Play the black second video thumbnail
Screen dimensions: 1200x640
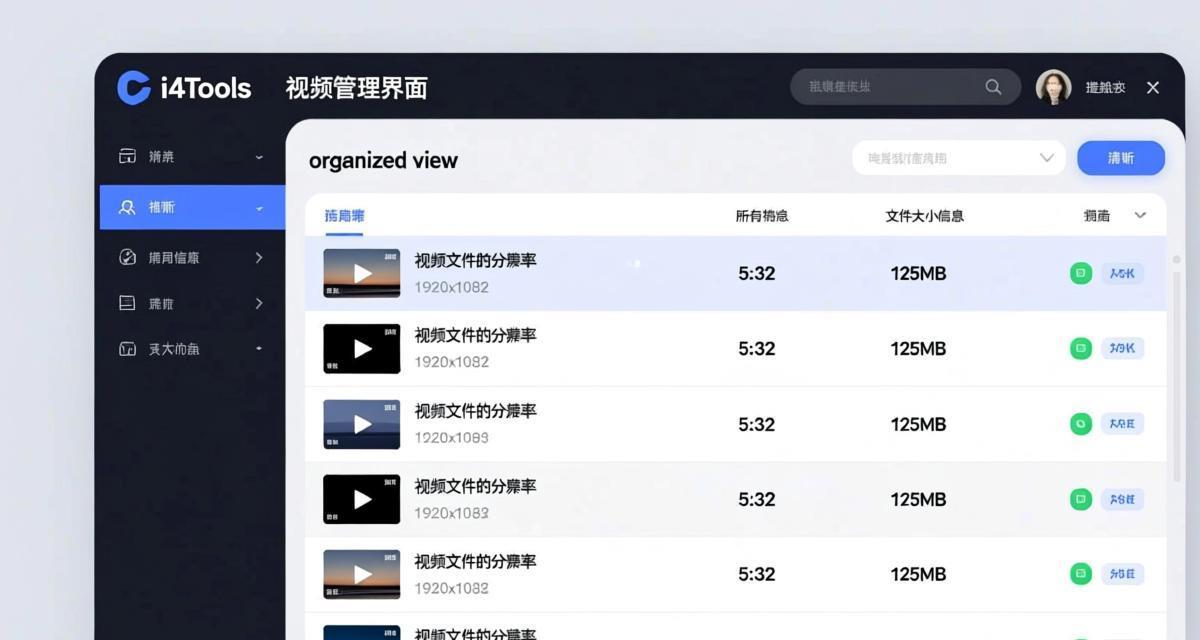click(361, 348)
